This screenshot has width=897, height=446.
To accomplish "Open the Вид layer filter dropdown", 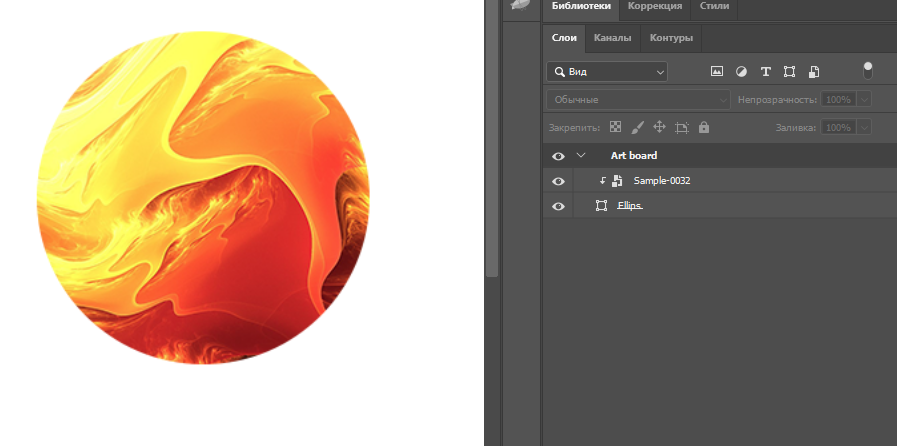I will [x=607, y=71].
